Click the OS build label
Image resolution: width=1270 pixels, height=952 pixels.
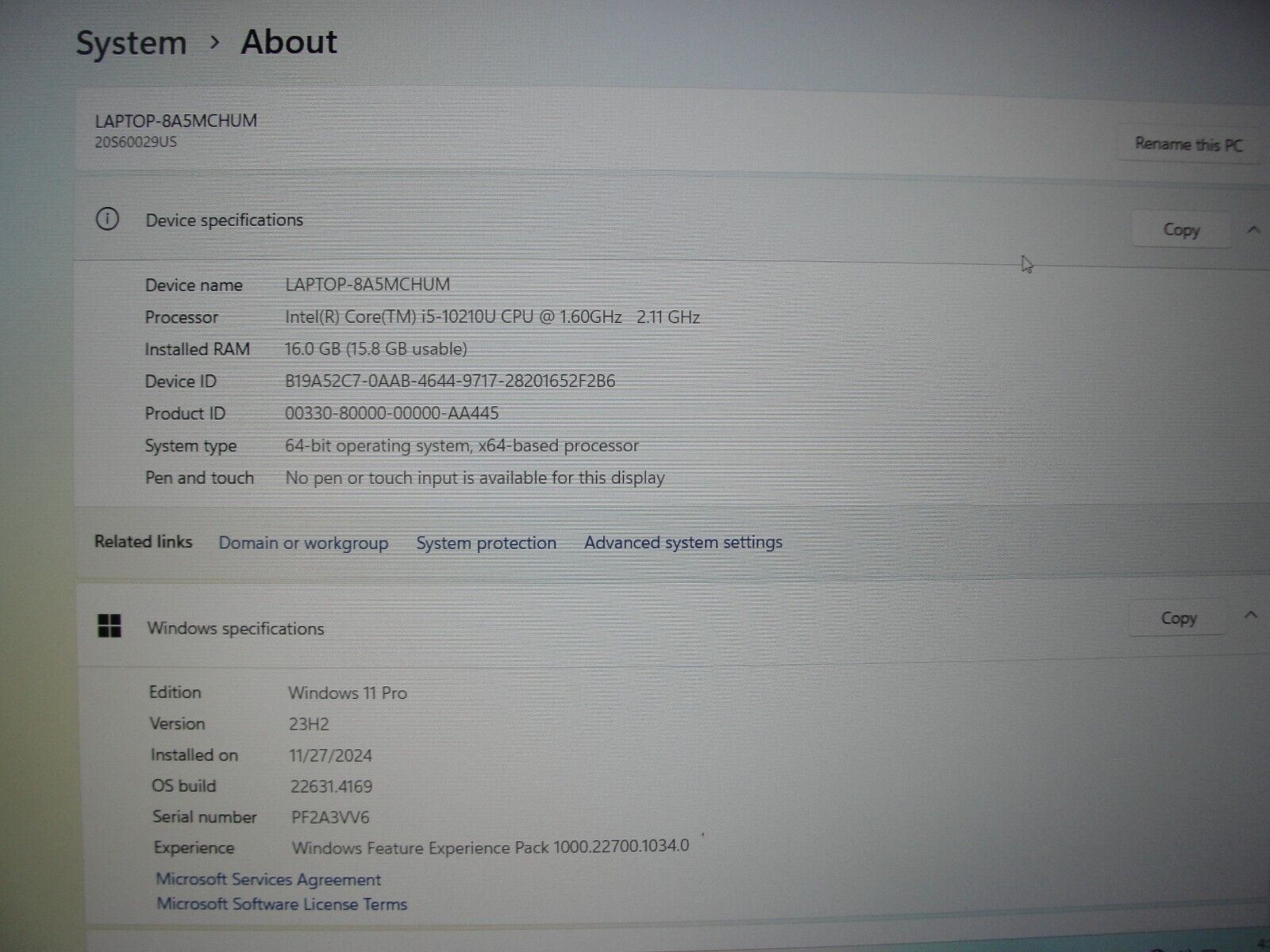pyautogui.click(x=183, y=786)
